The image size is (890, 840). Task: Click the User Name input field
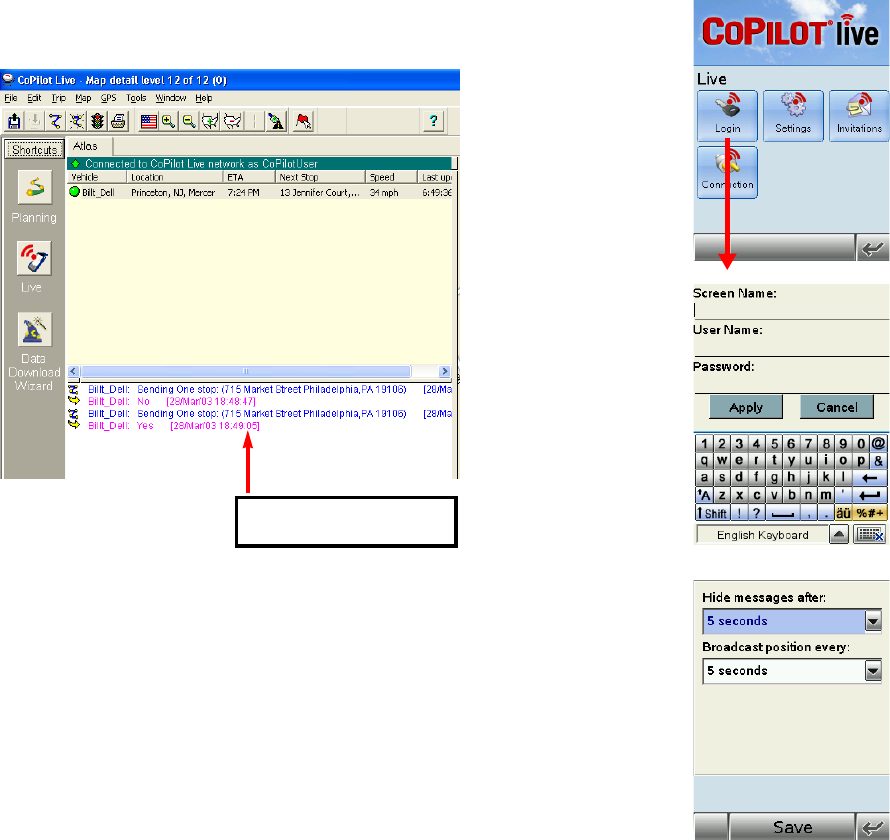[x=791, y=347]
